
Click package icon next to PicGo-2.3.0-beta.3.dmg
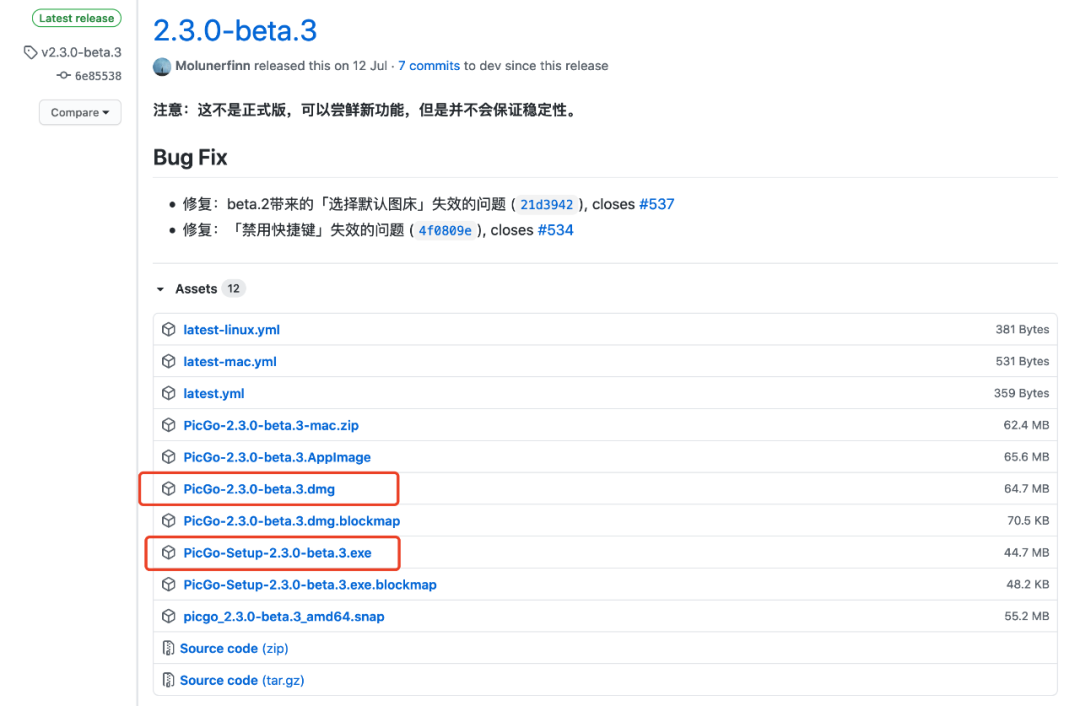[169, 489]
